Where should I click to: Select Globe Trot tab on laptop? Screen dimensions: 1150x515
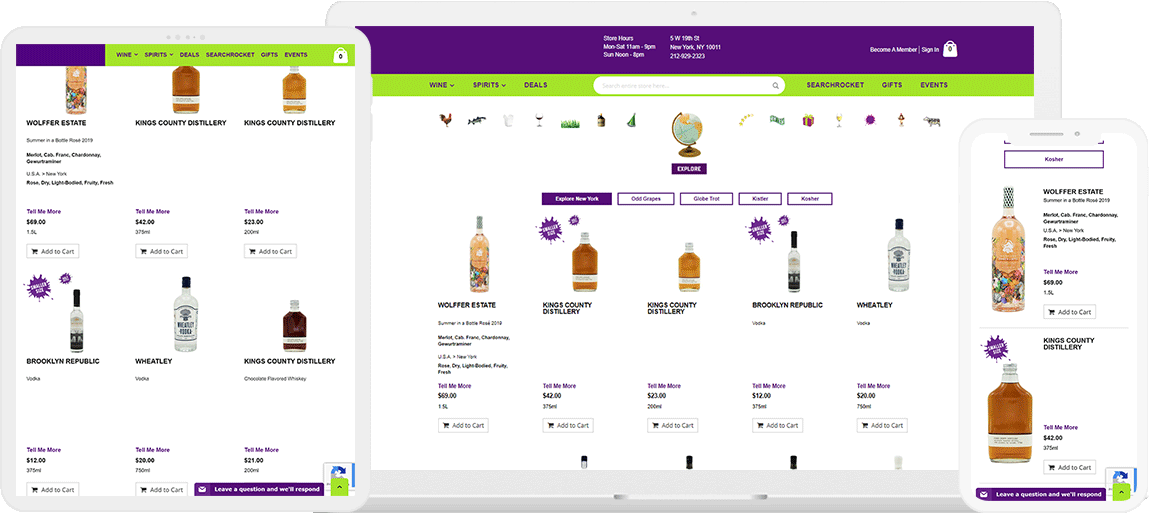707,199
